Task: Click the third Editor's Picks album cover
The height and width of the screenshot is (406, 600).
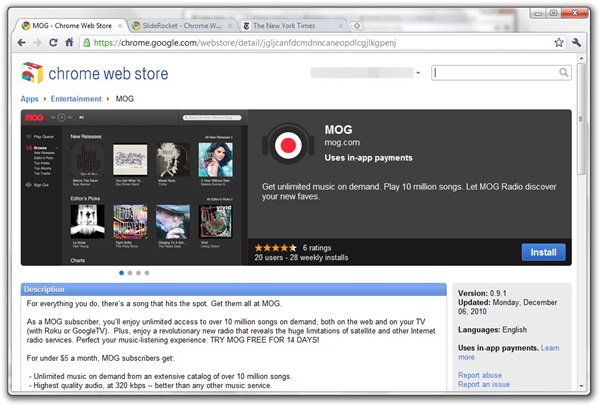Action: (x=173, y=222)
